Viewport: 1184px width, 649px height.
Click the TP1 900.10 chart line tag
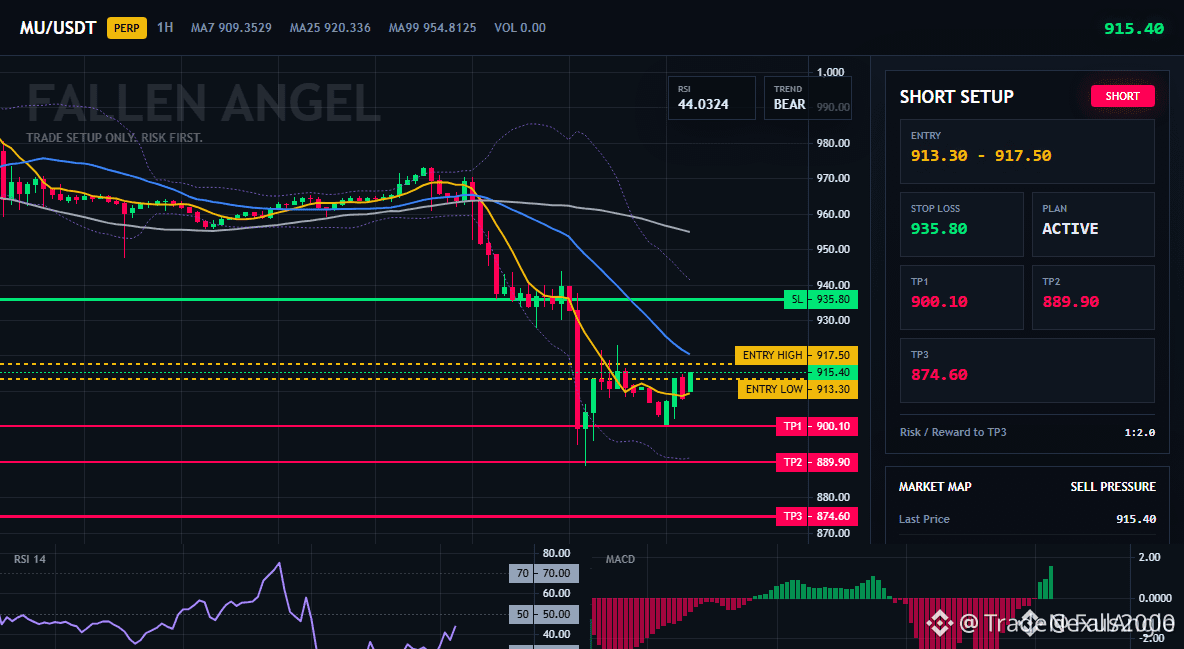click(x=816, y=426)
